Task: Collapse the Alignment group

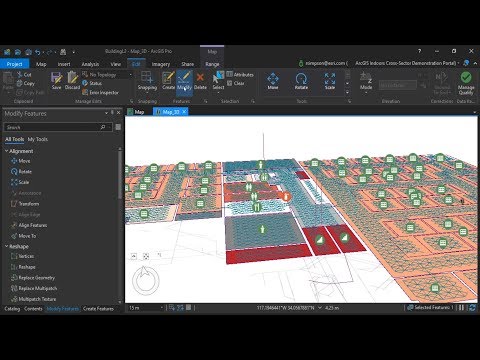Action: [x=6, y=151]
